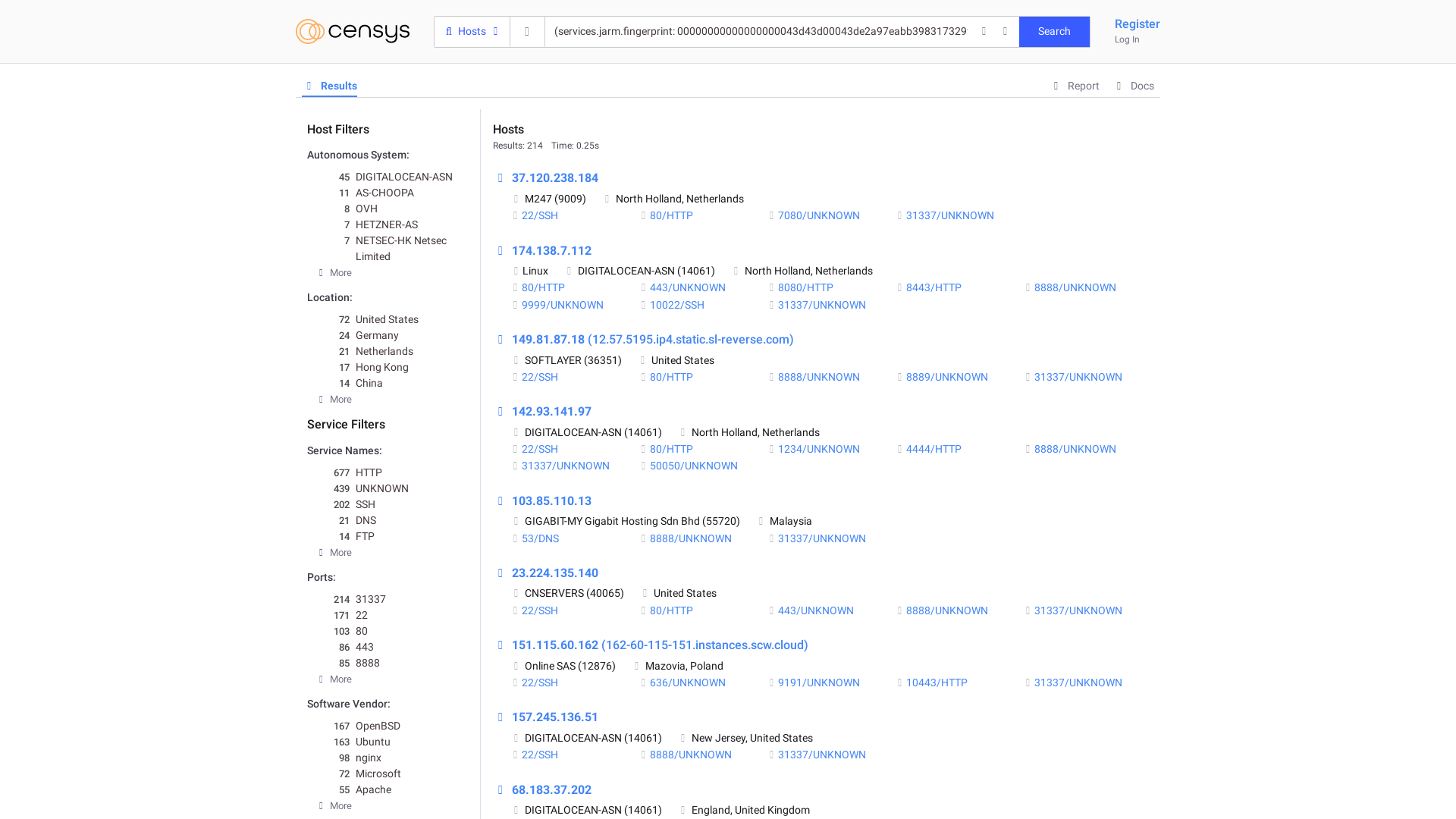This screenshot has height=819, width=1456.
Task: Click the Report icon in the results toolbar
Action: click(x=1056, y=86)
